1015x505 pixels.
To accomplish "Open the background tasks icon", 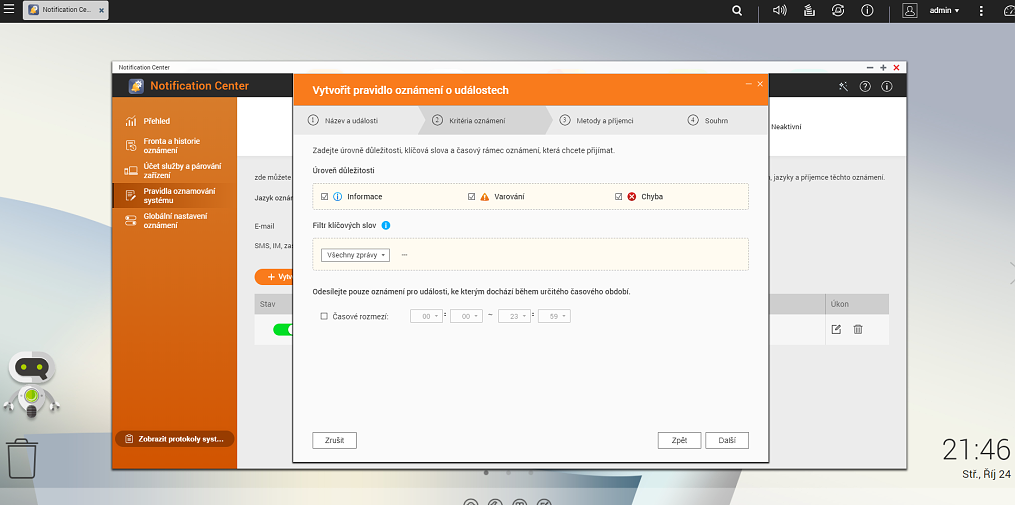I will tap(809, 10).
